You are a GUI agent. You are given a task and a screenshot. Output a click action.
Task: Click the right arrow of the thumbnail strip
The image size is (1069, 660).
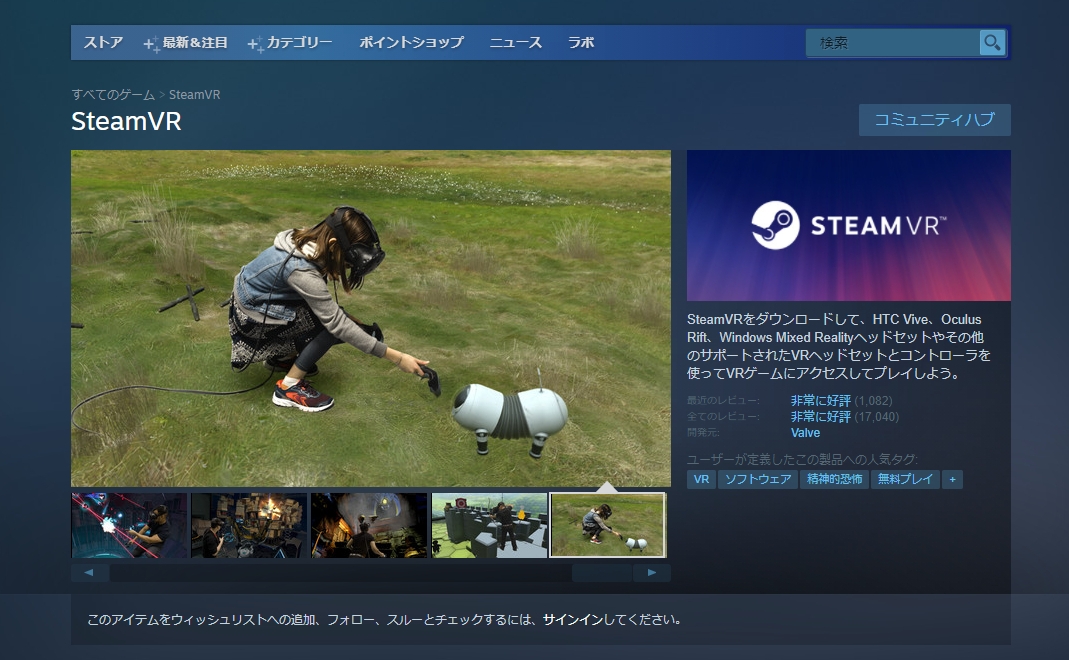[652, 573]
